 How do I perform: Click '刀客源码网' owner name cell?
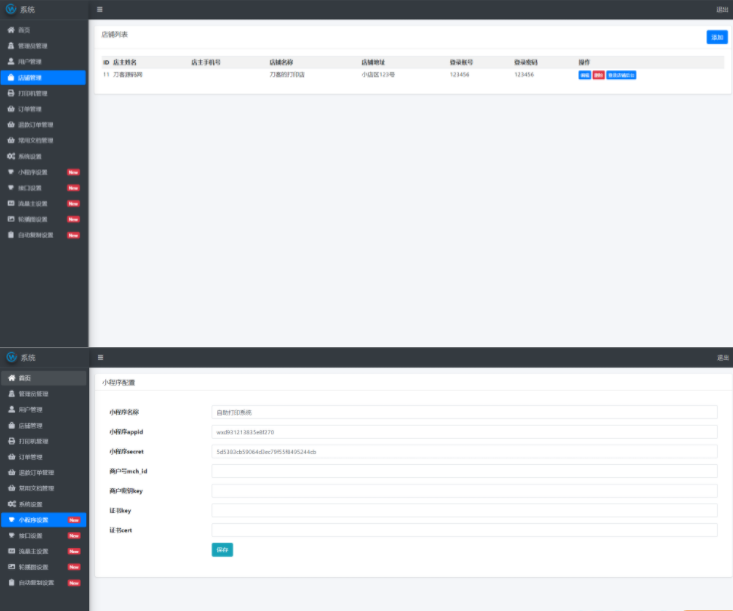128,74
